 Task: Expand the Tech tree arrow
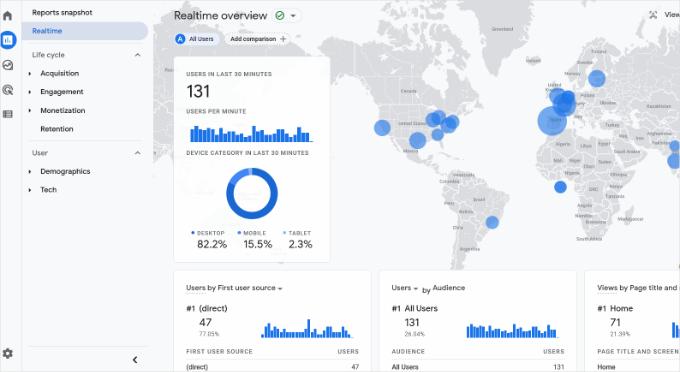click(x=30, y=190)
